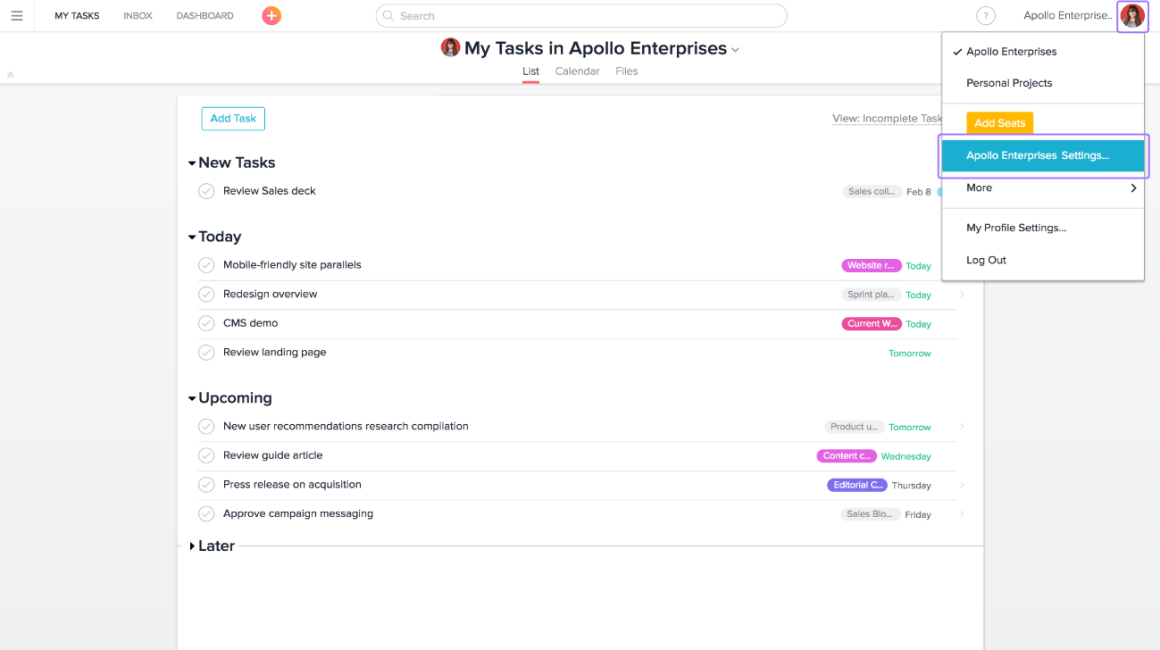Switch to the Calendar tab
Screen dimensions: 1160x650
577,71
